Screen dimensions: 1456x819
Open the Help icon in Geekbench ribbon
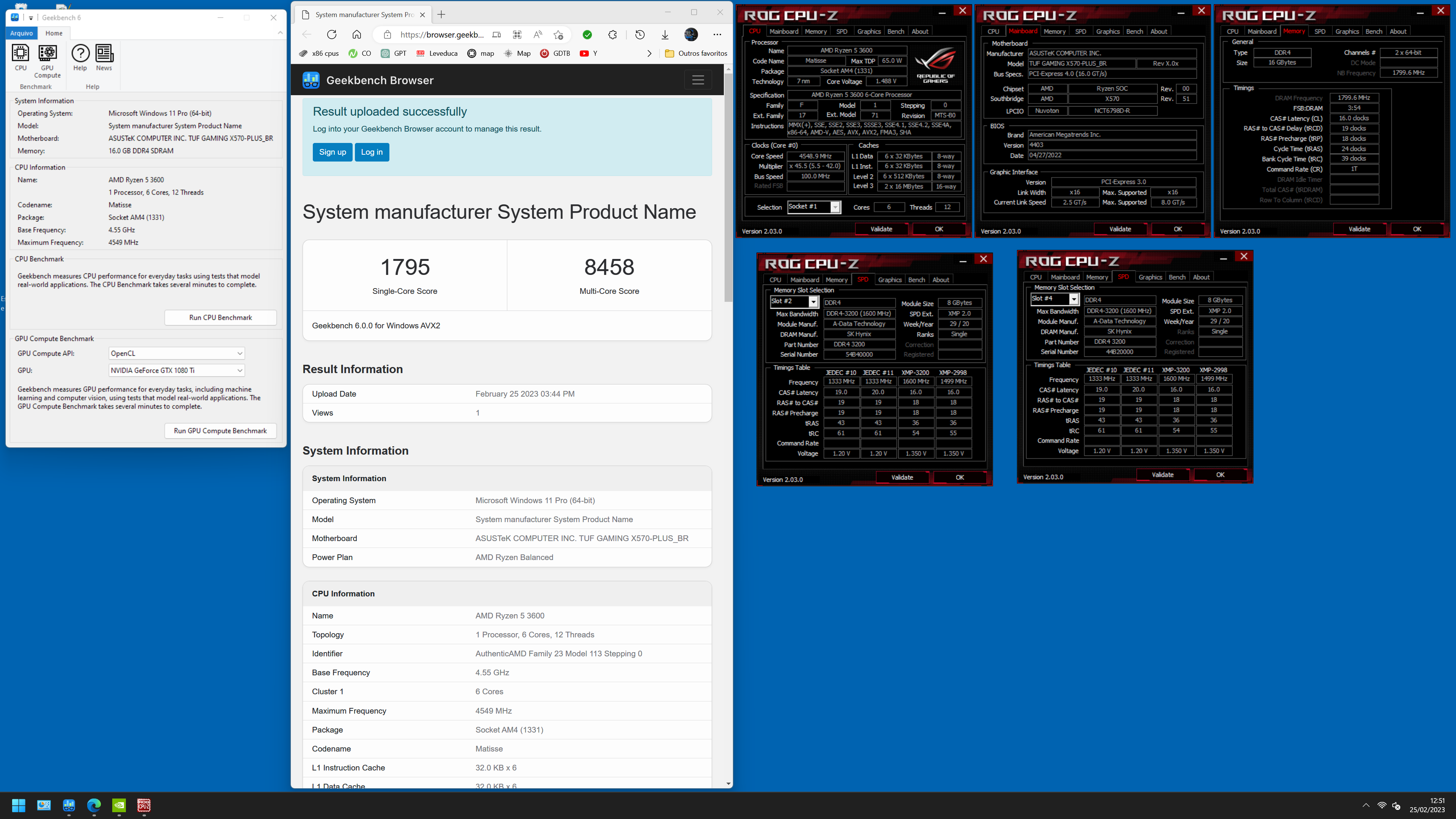(x=80, y=58)
